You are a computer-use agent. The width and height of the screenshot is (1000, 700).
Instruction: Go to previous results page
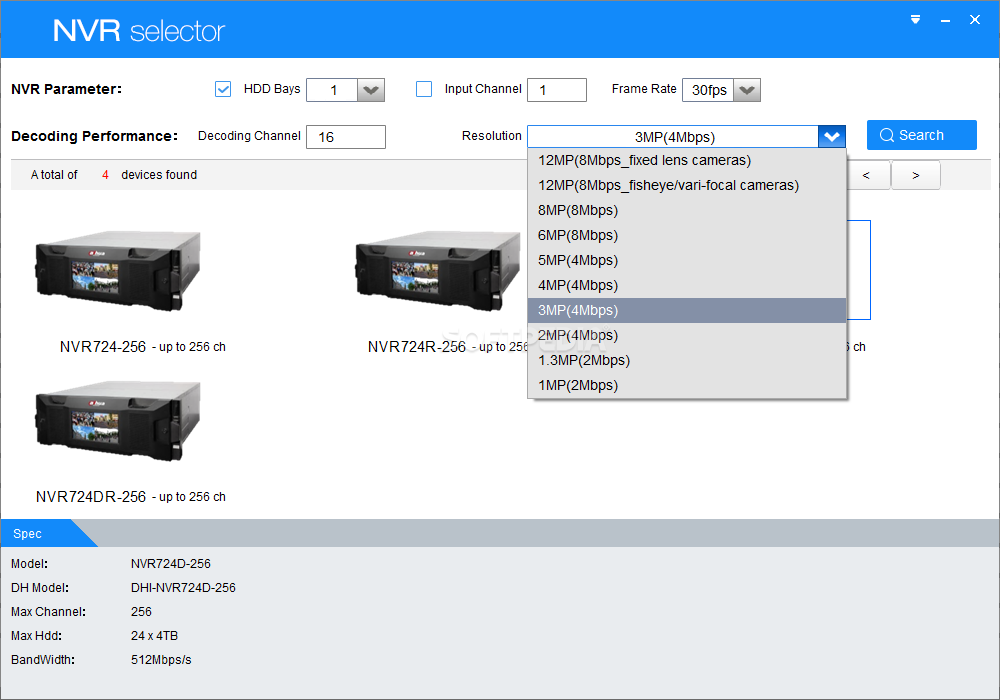tap(867, 175)
